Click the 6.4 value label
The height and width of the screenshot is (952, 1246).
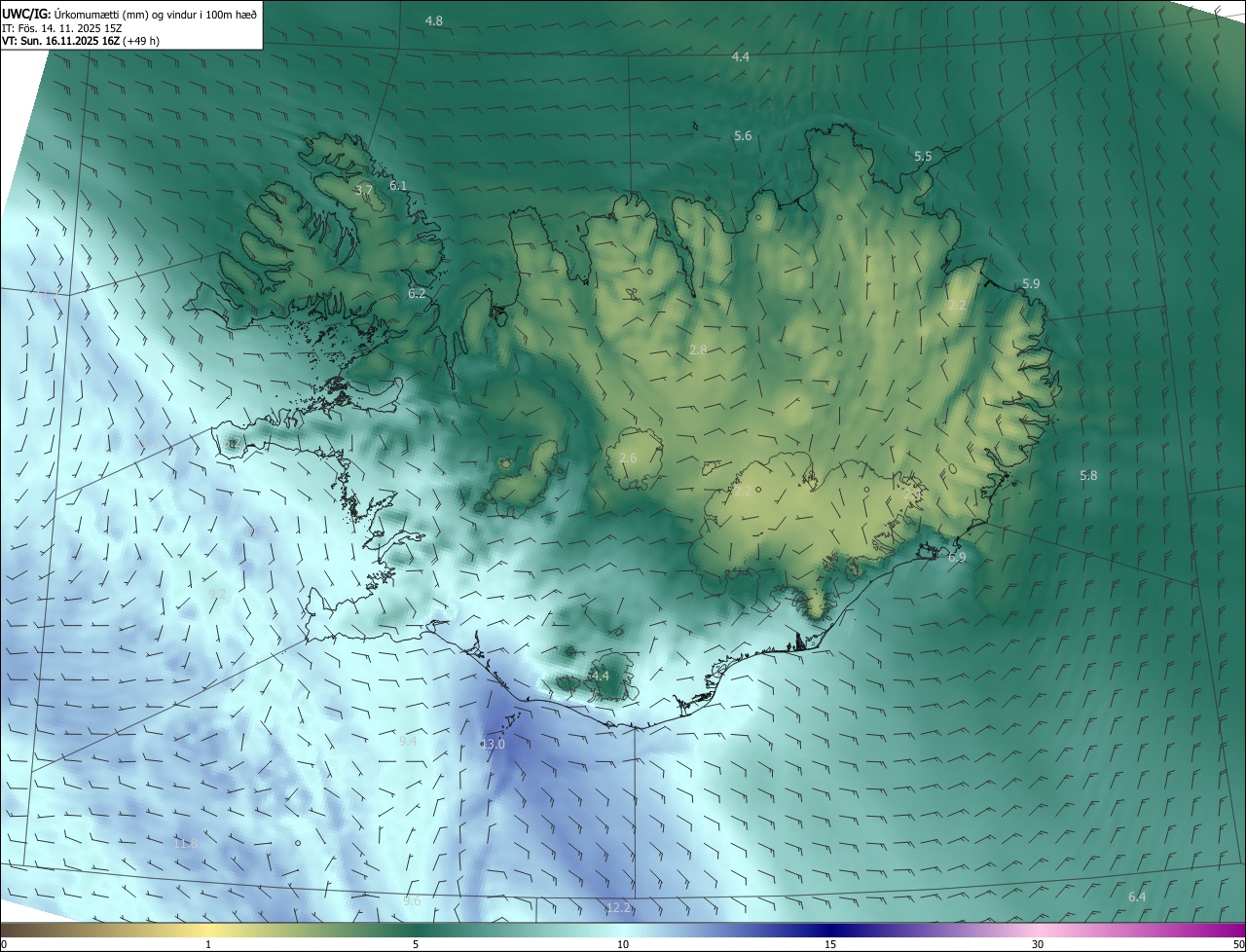1137,897
